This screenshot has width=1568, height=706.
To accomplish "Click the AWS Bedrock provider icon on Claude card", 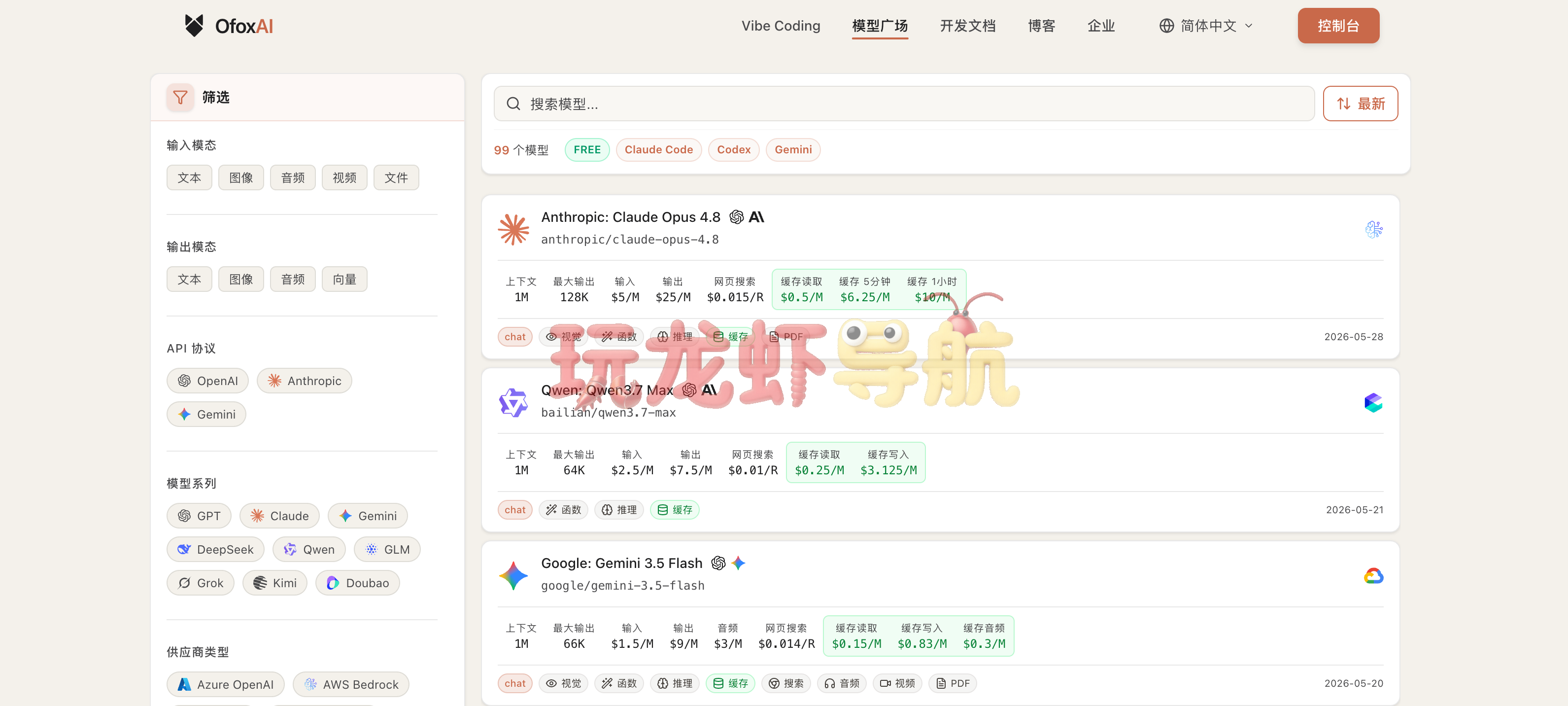I will (1373, 229).
